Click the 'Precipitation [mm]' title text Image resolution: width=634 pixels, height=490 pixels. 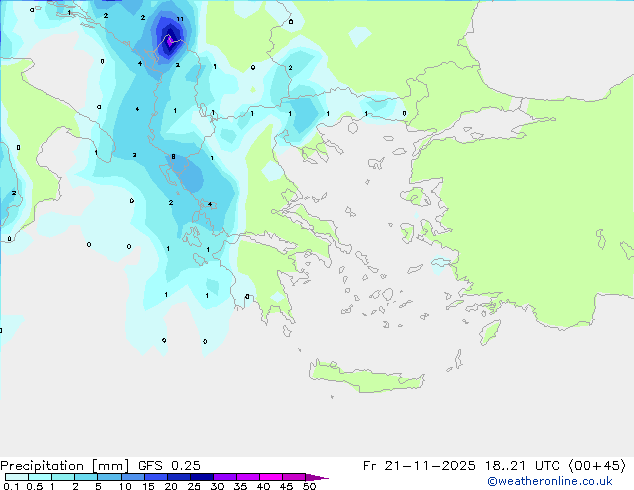pyautogui.click(x=64, y=466)
